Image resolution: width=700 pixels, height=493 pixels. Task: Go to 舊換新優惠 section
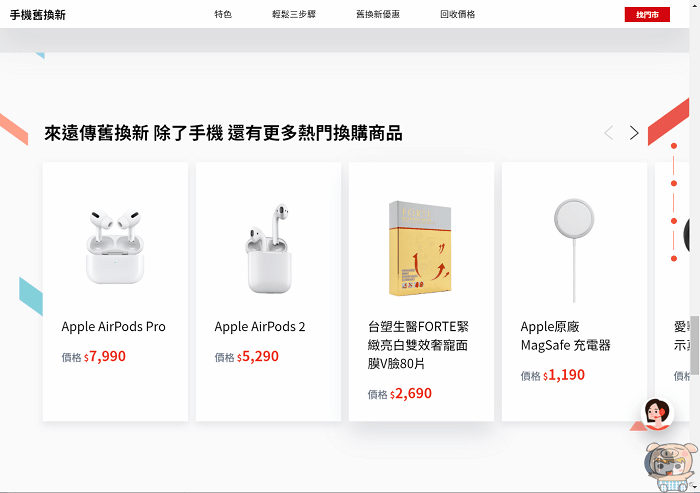tap(378, 14)
